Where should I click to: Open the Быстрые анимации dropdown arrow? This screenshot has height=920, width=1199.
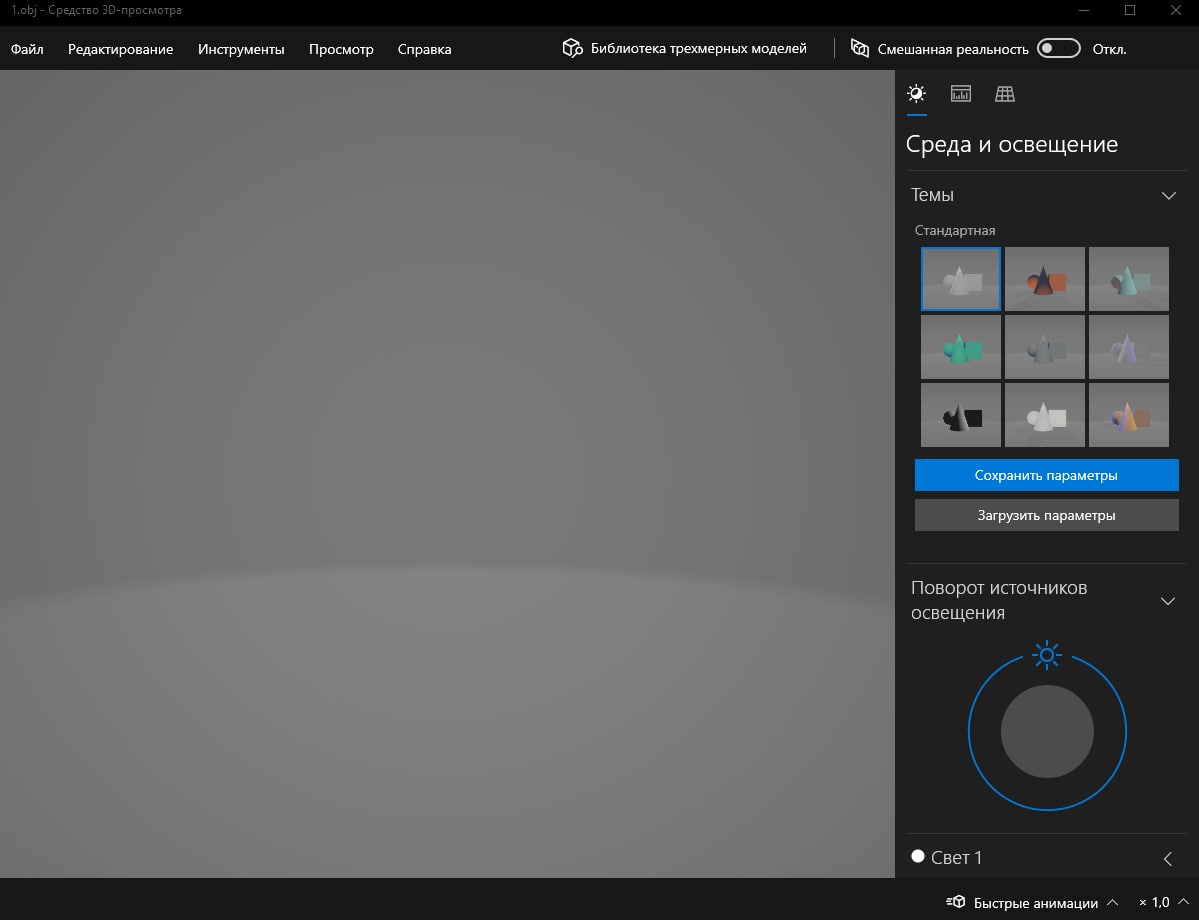[1113, 902]
